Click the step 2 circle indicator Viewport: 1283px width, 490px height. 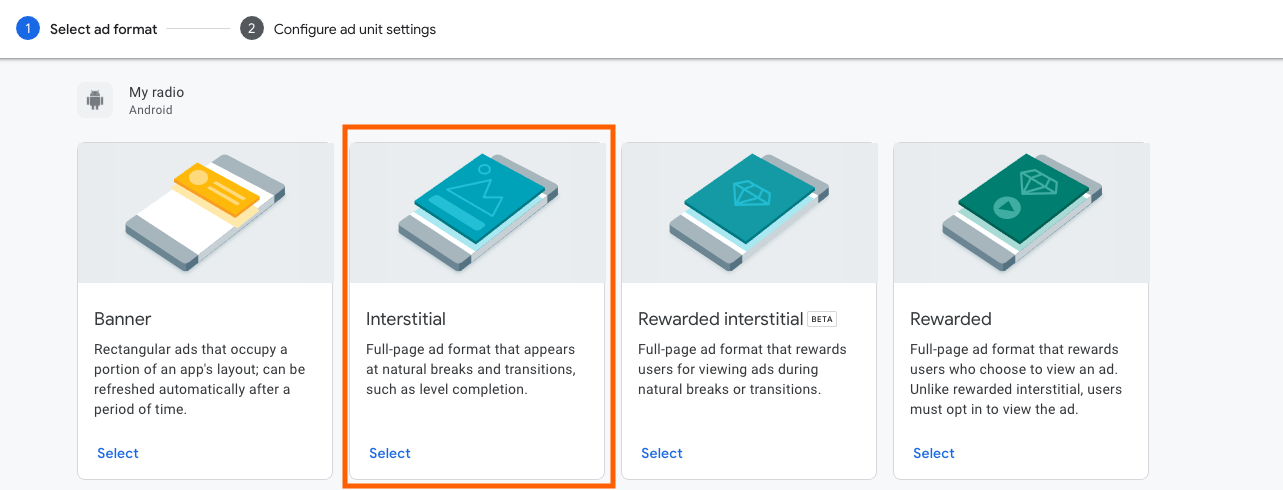(x=251, y=29)
